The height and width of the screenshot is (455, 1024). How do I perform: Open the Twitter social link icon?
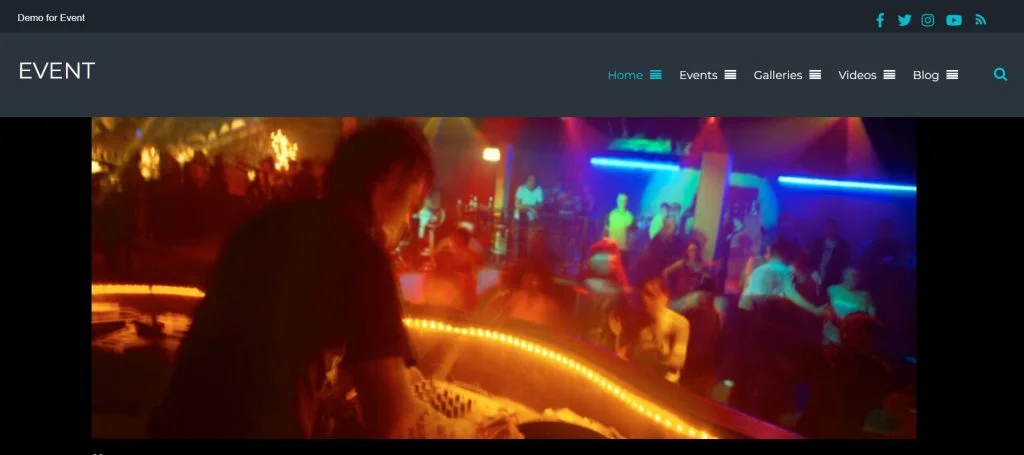[x=904, y=20]
